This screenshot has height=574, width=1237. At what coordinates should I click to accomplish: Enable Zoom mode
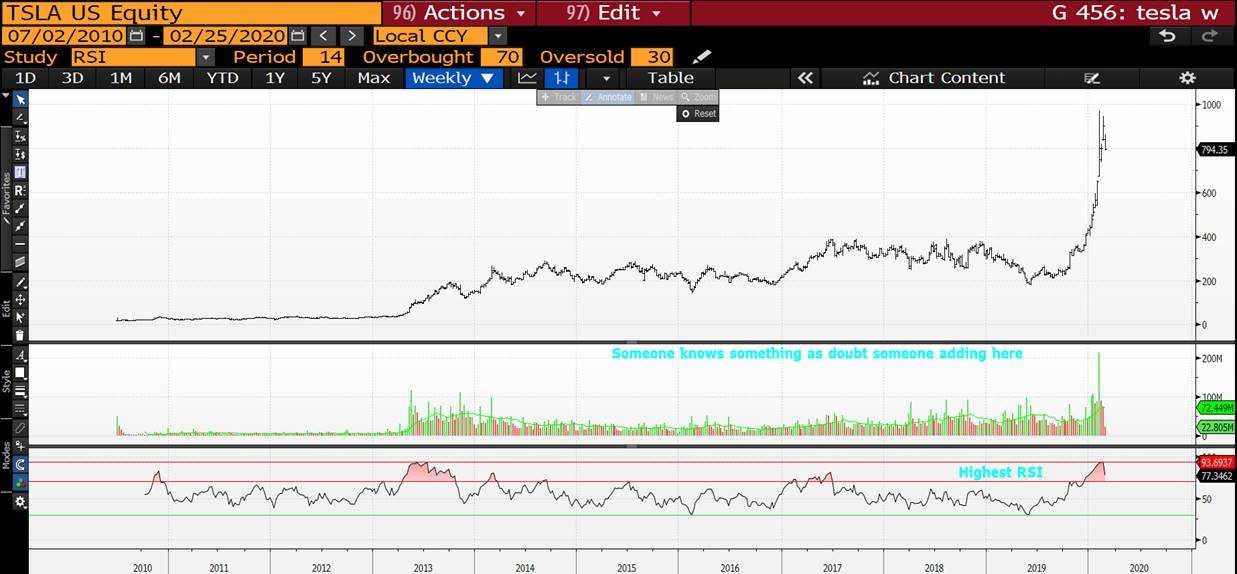[698, 97]
